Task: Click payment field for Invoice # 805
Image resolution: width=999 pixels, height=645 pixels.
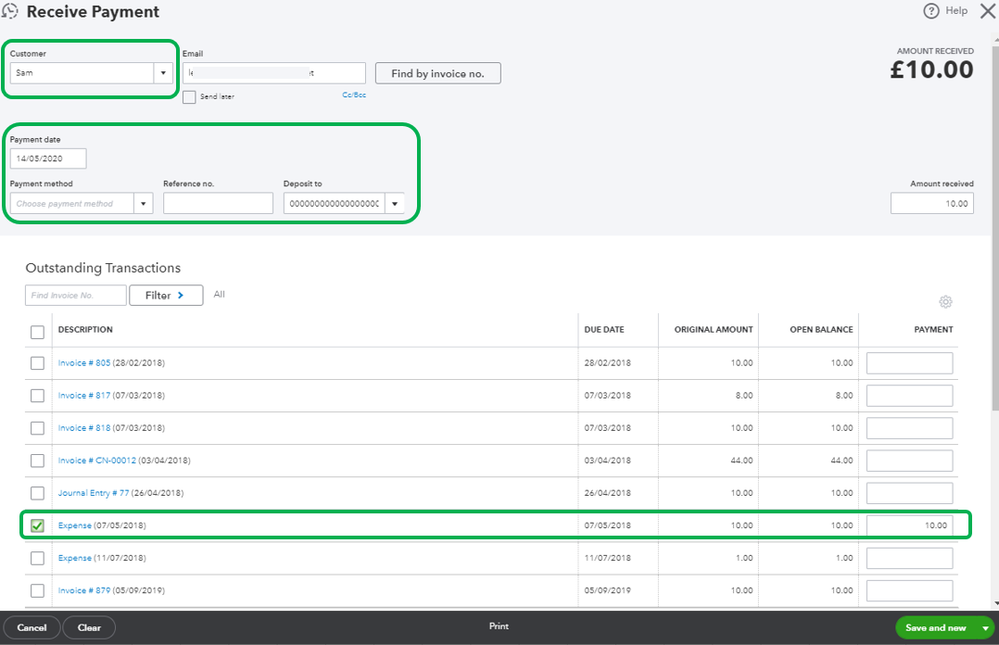Action: [909, 363]
